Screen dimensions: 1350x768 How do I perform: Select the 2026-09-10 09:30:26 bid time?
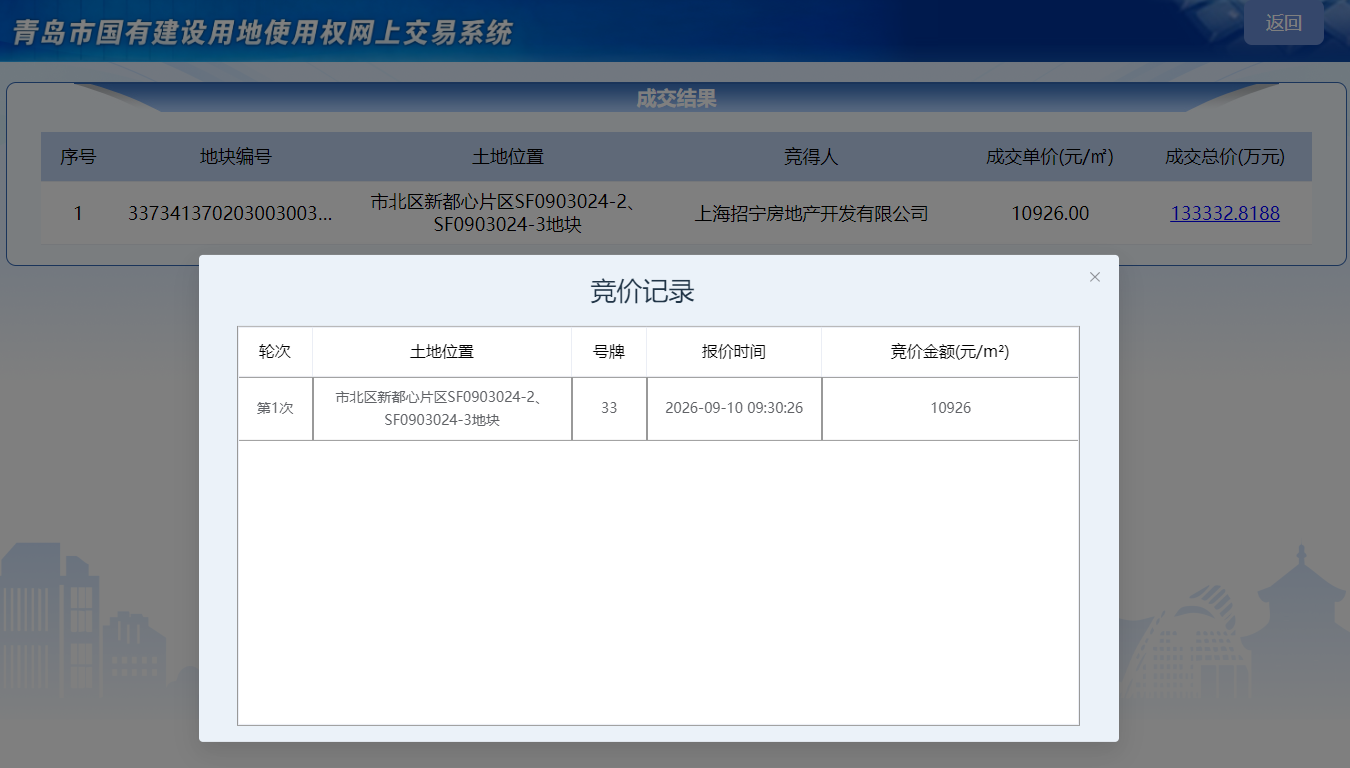tap(734, 408)
